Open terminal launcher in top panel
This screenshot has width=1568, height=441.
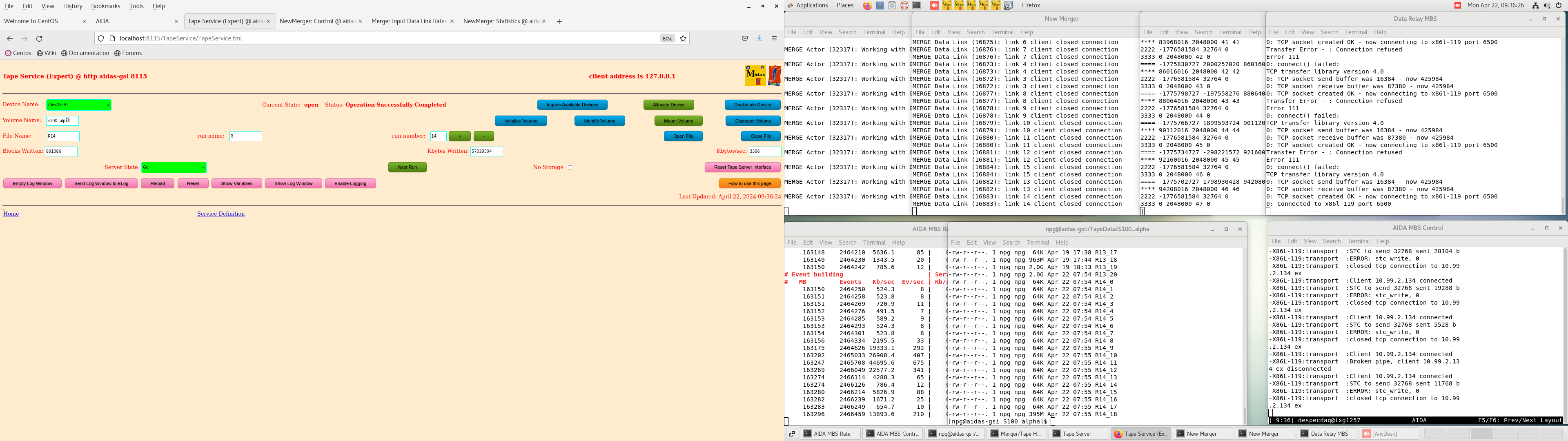point(917,5)
